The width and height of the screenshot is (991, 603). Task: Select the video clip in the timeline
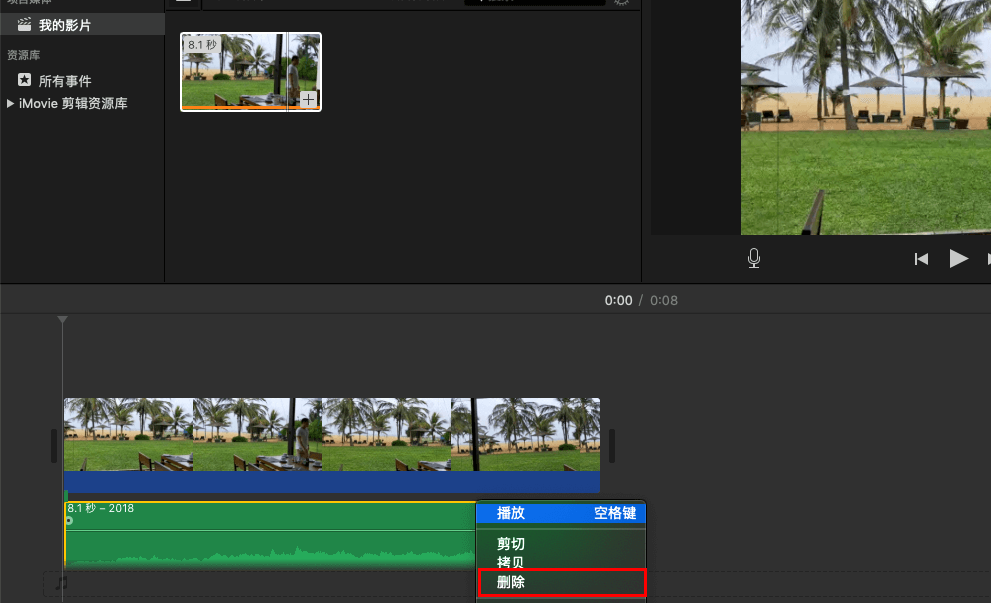point(332,434)
